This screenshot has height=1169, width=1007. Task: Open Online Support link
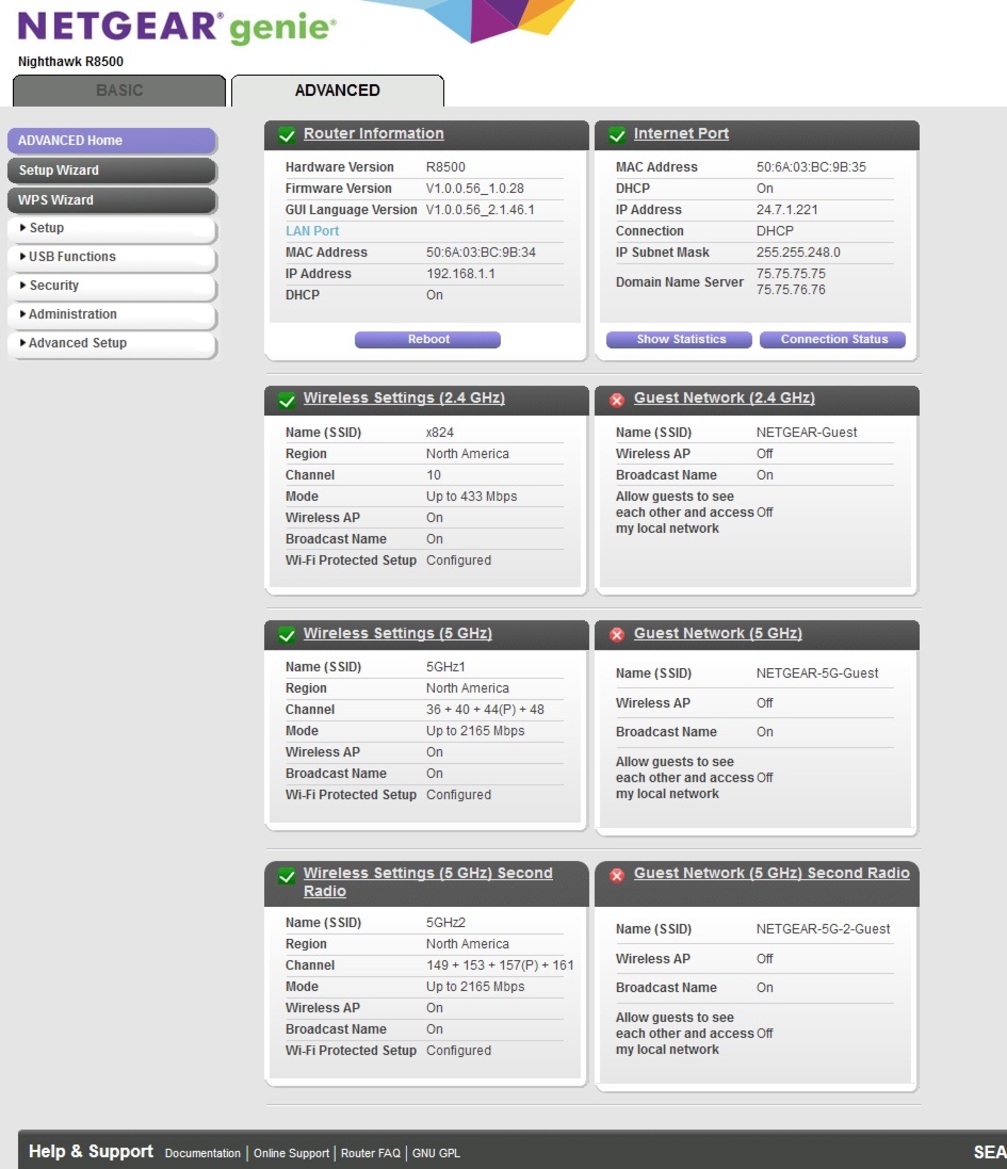(x=291, y=1153)
